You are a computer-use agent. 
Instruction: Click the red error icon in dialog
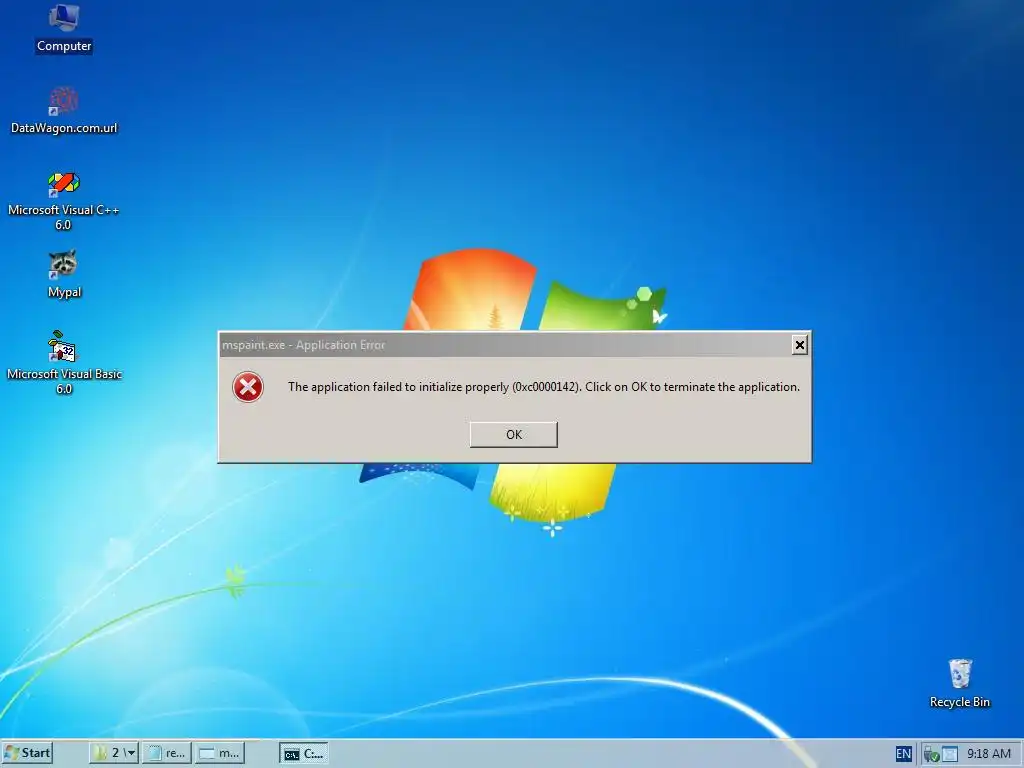(248, 387)
